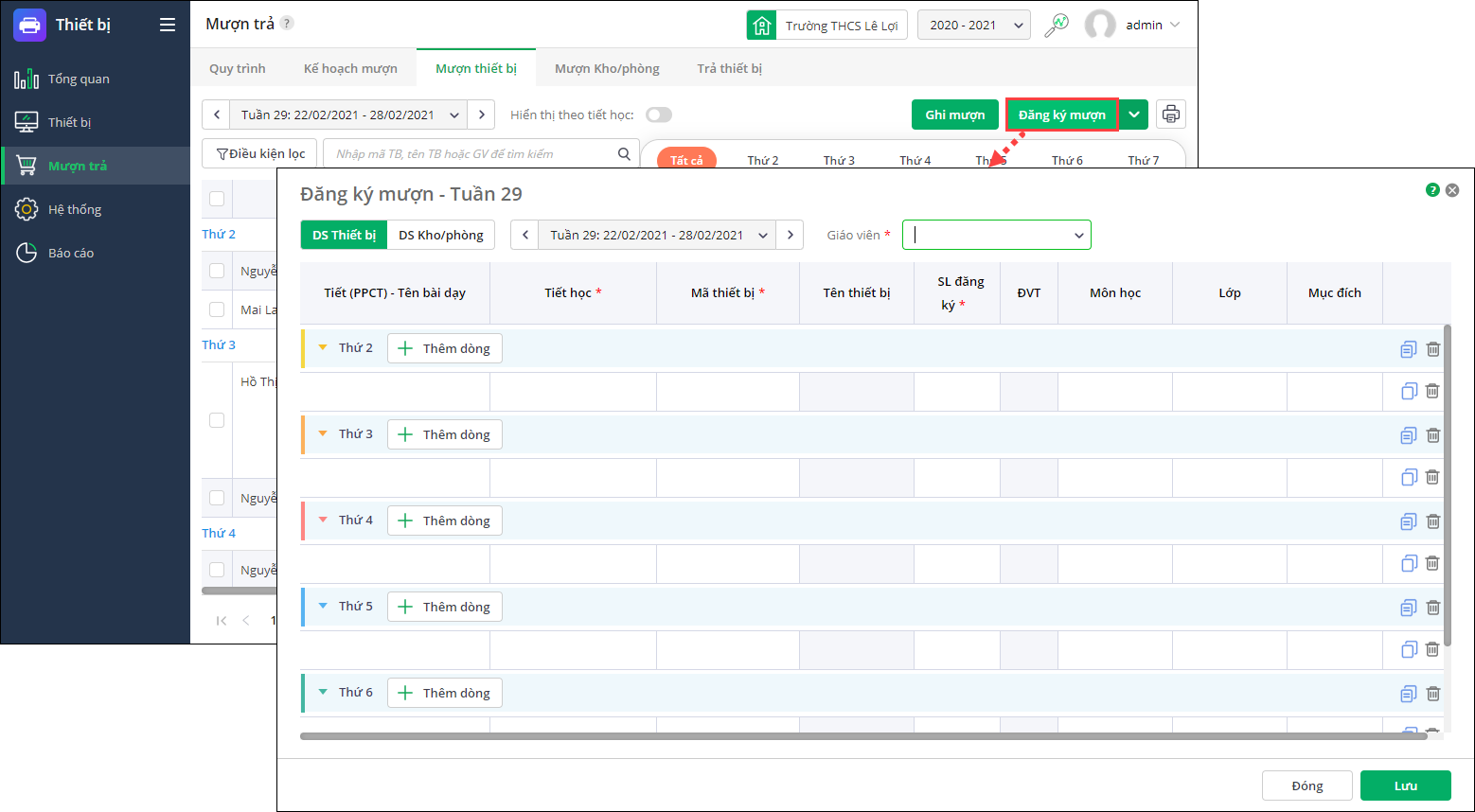
Task: Go to next week in the dialog
Action: point(791,235)
